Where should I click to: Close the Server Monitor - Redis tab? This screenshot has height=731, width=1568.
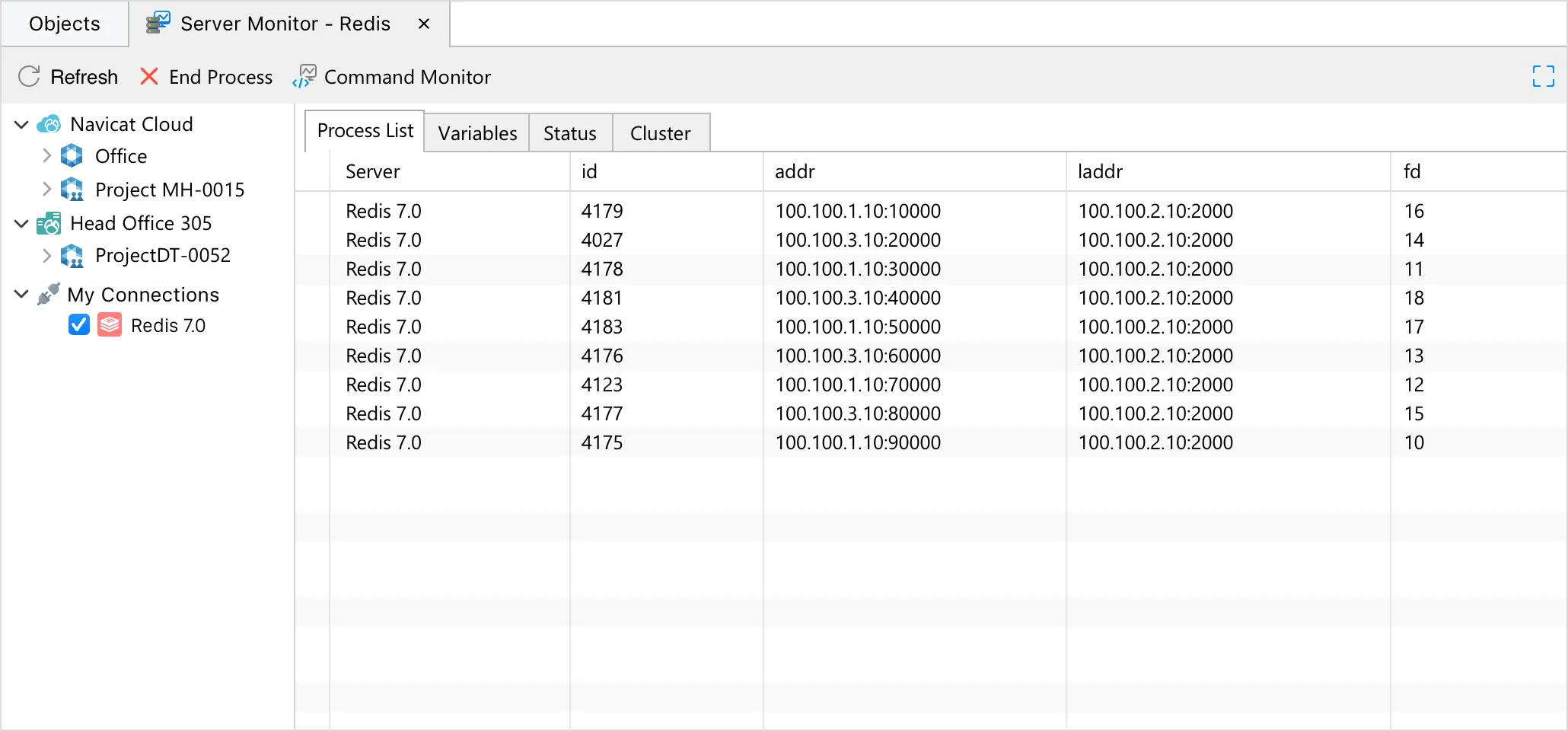424,24
